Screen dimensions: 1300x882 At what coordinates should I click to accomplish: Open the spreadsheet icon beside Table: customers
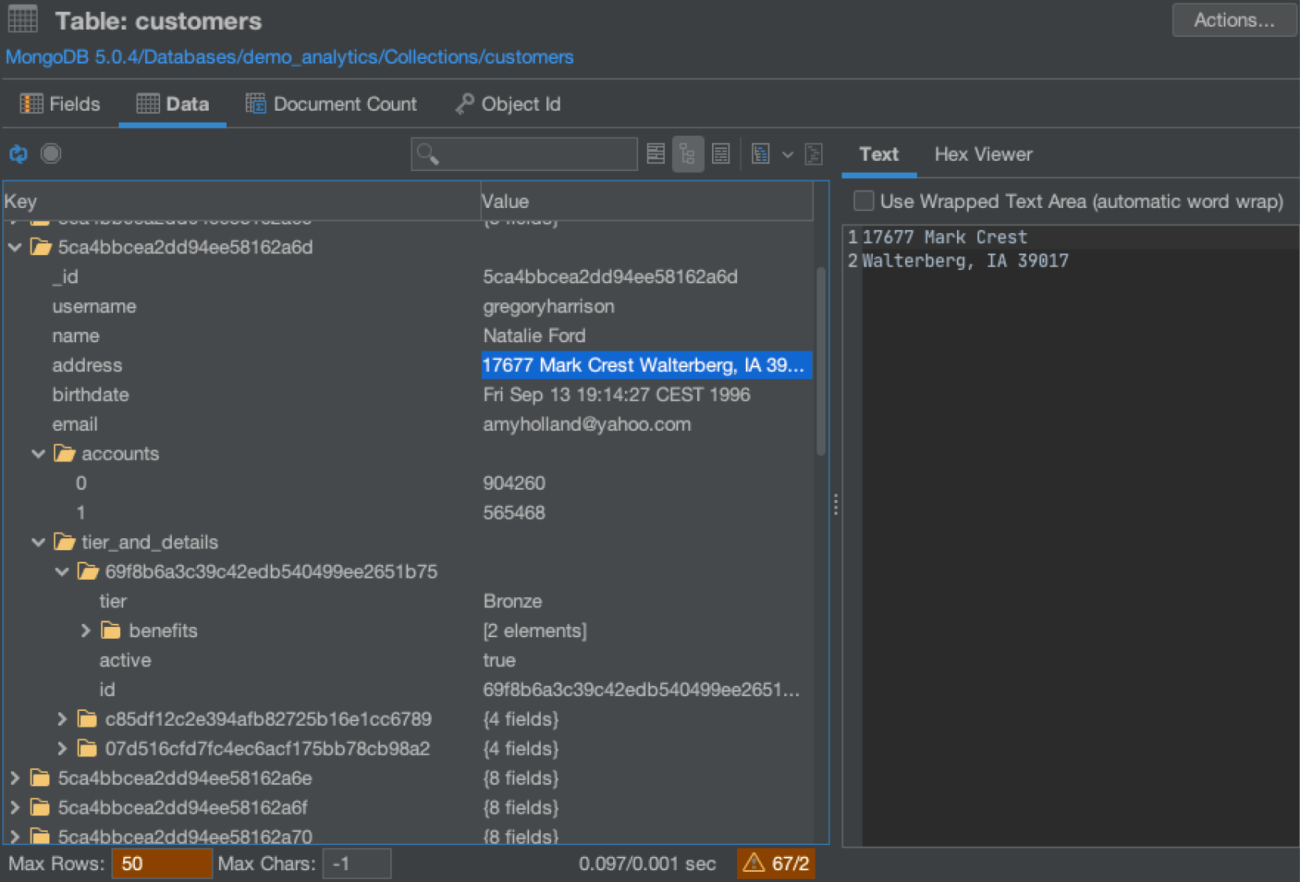tap(22, 20)
